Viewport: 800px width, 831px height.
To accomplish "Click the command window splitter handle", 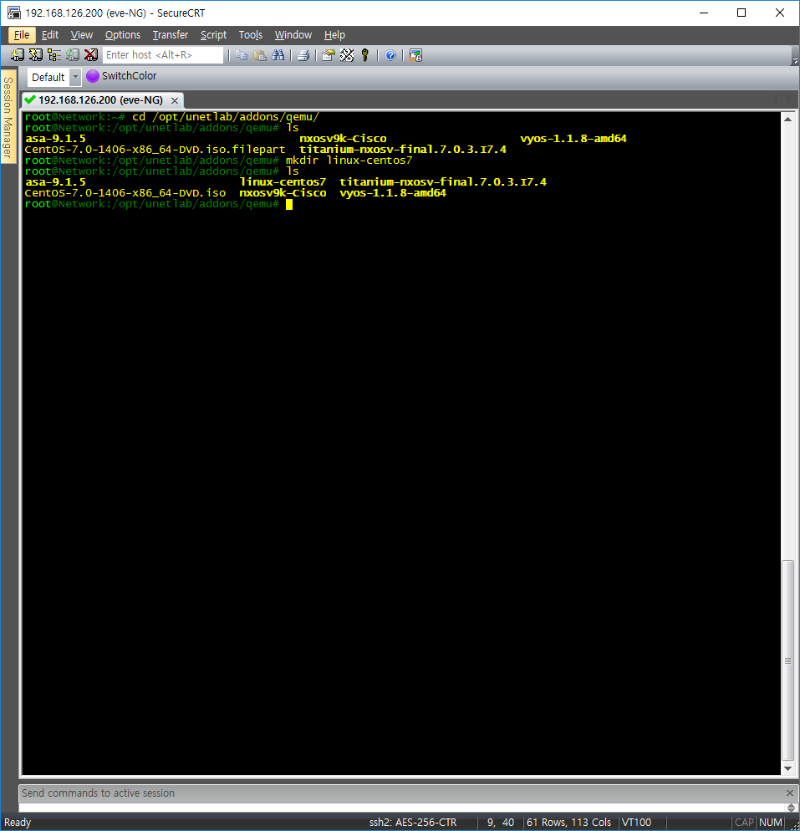I will 791,808.
